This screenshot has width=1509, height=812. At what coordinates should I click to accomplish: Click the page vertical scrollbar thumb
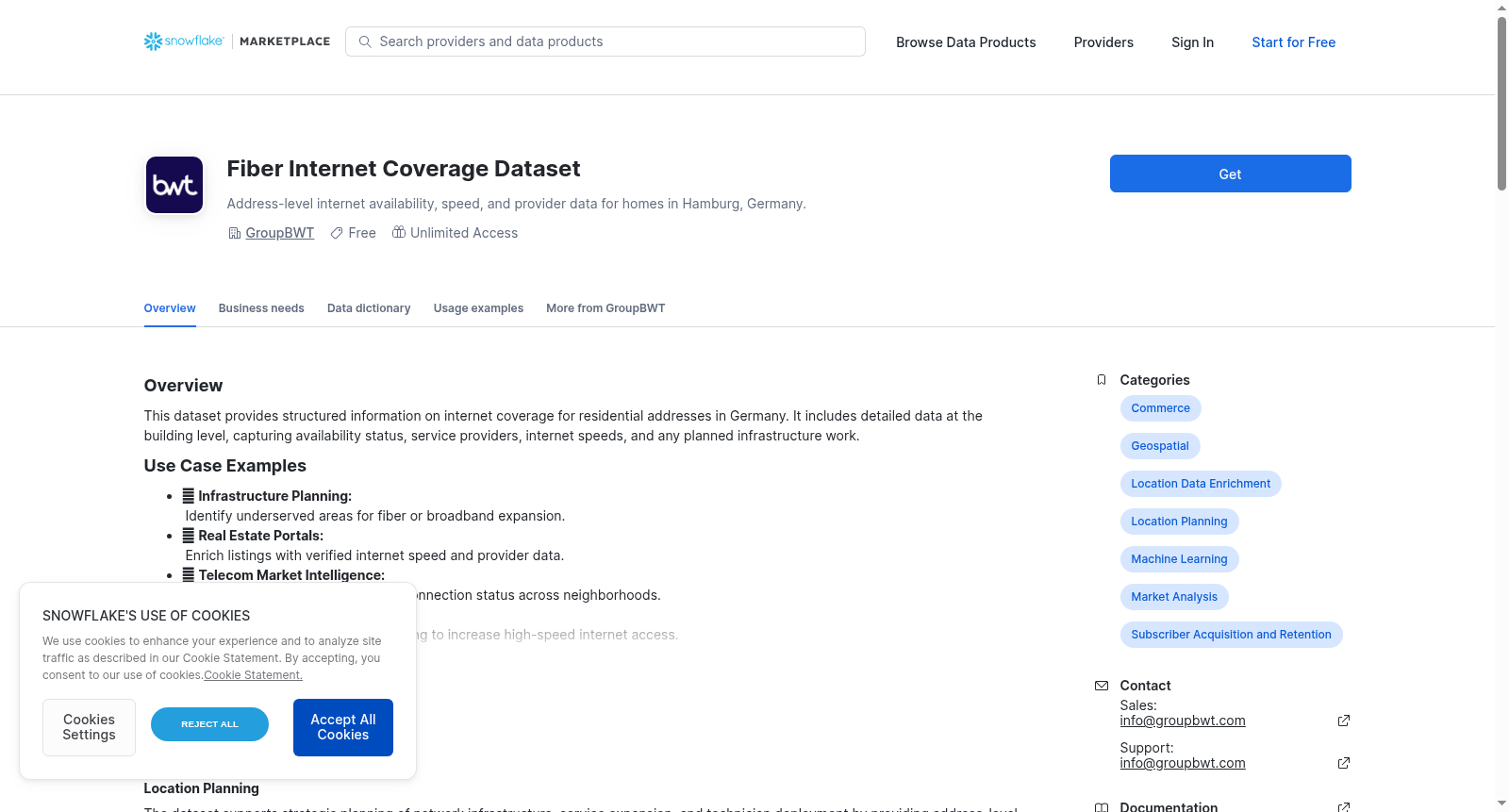click(1501, 104)
